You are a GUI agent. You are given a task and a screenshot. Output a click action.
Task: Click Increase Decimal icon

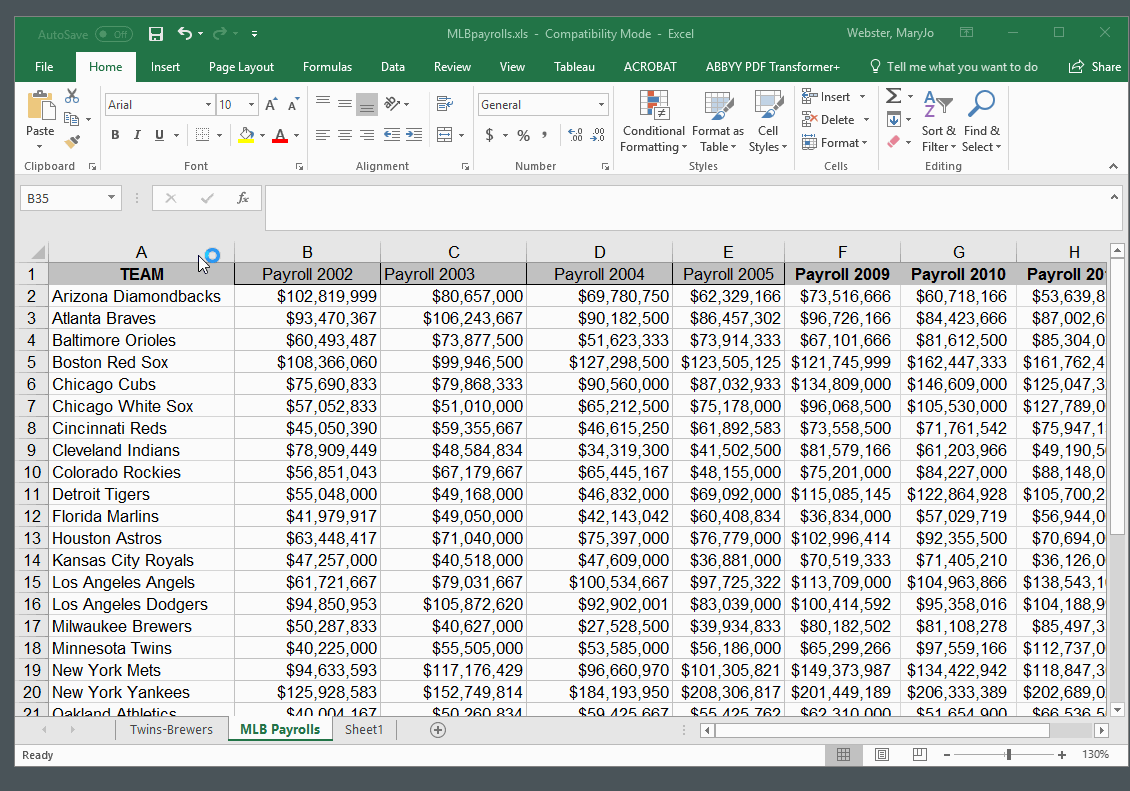click(575, 135)
